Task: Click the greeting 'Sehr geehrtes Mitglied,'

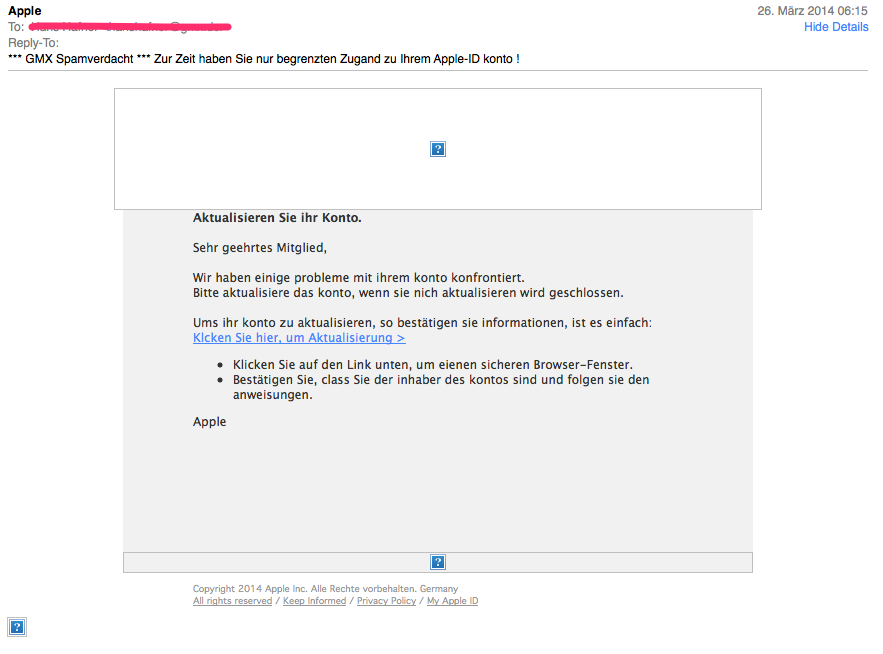Action: click(260, 247)
